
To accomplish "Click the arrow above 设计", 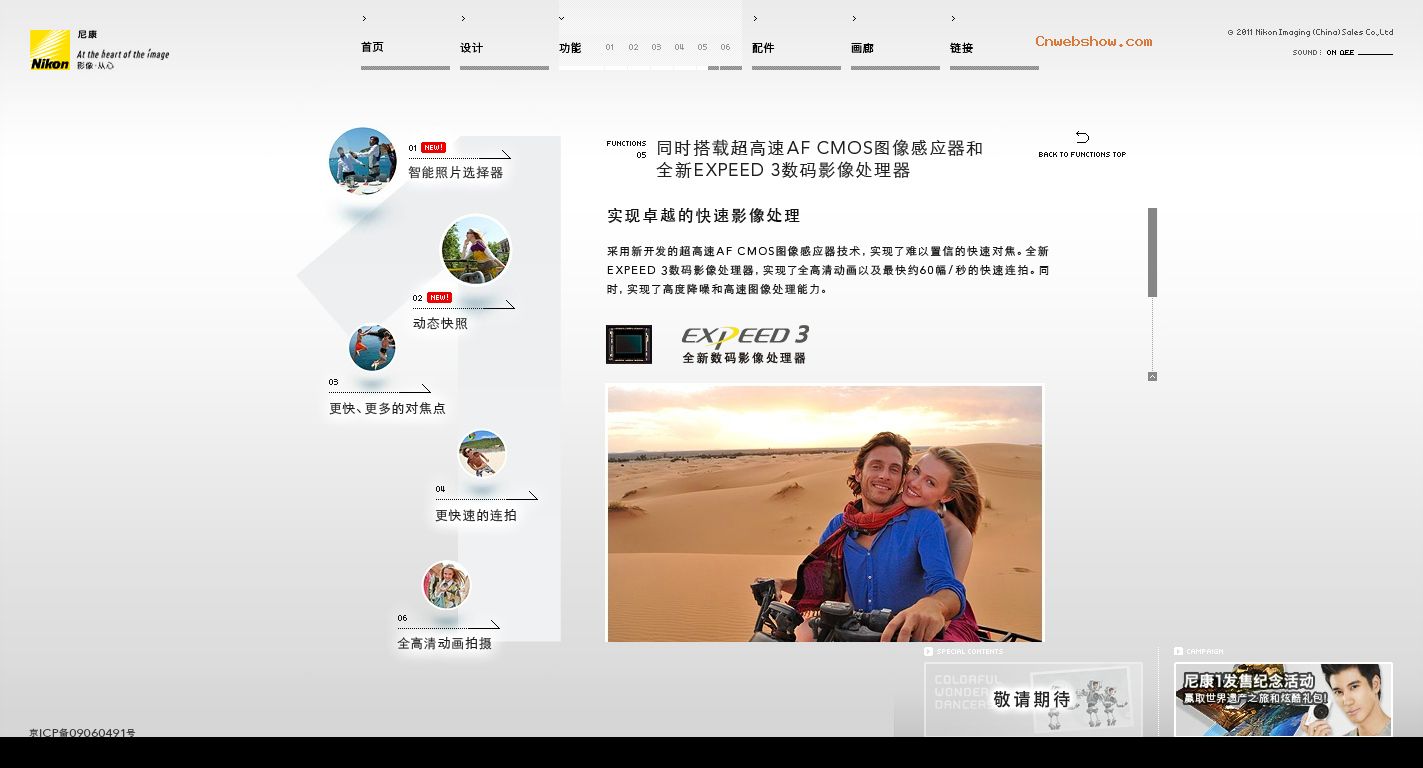I will (x=463, y=18).
